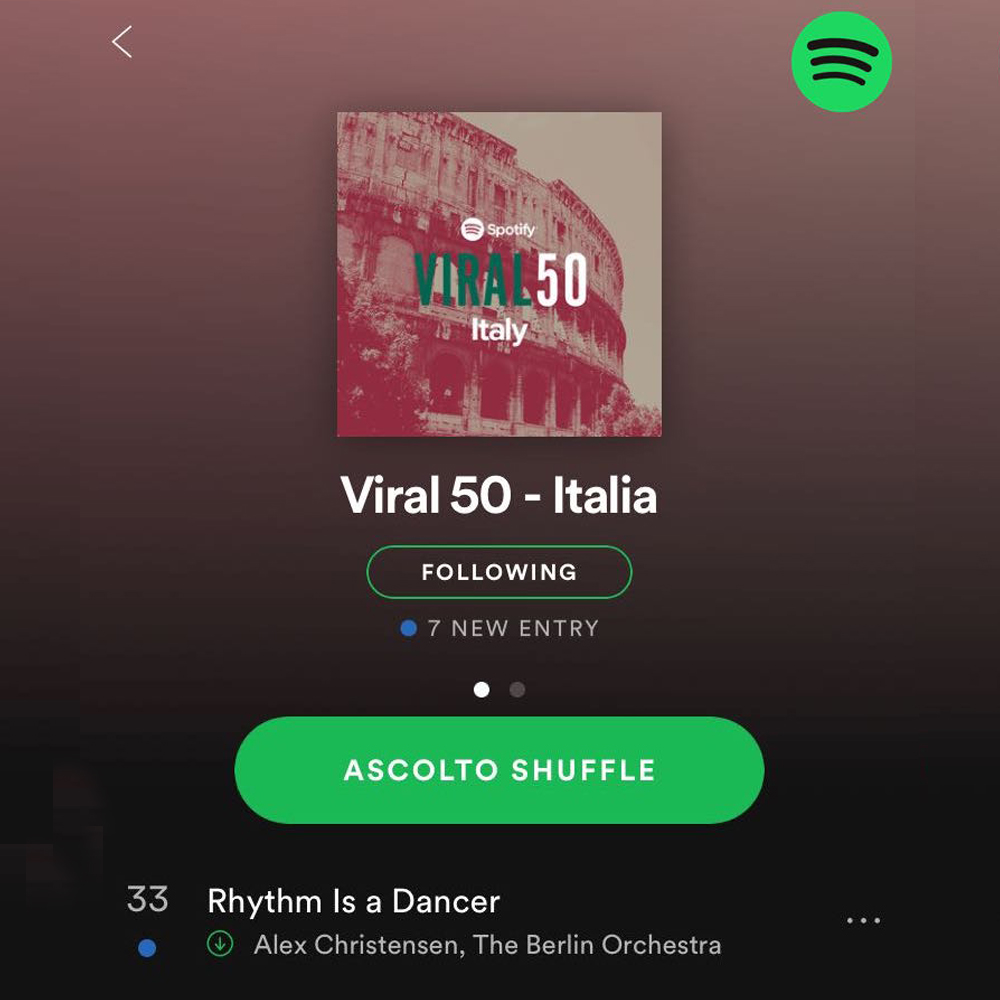Play the track Rhythm Is a Dancer

click(x=353, y=901)
